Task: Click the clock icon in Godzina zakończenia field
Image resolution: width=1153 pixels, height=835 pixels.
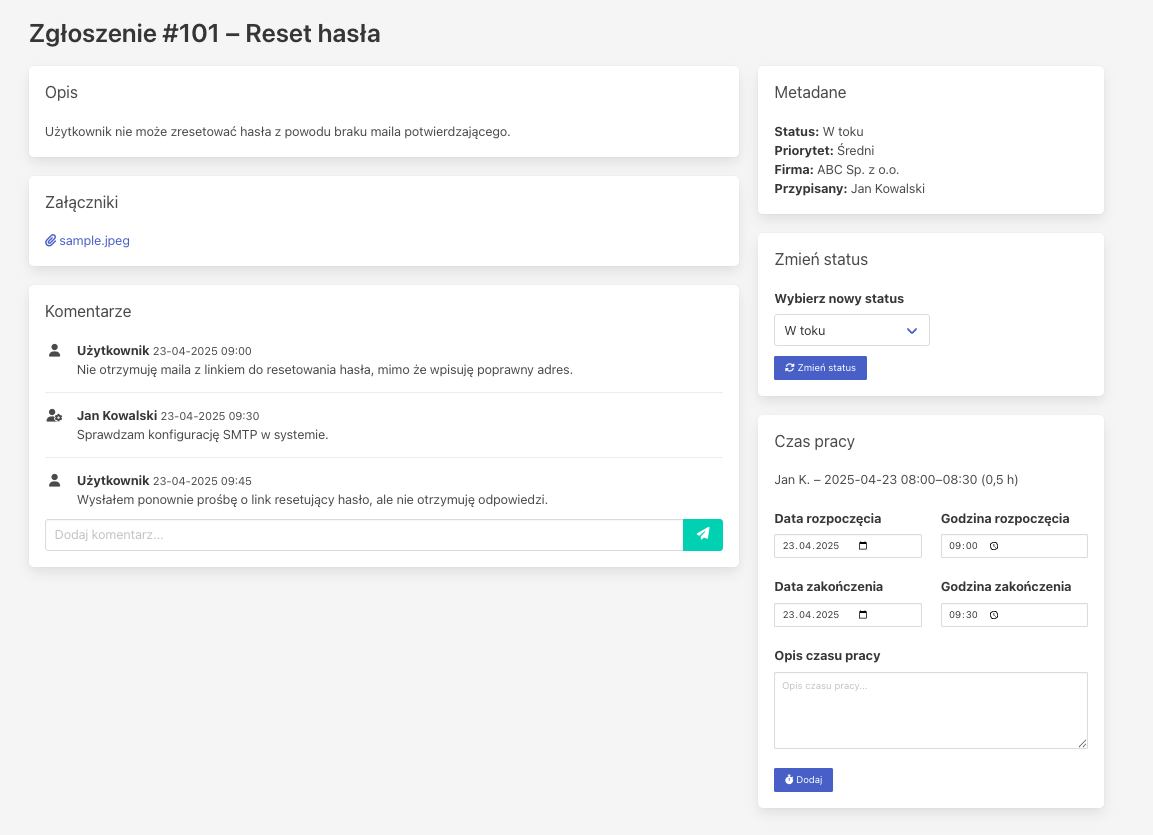Action: (993, 615)
